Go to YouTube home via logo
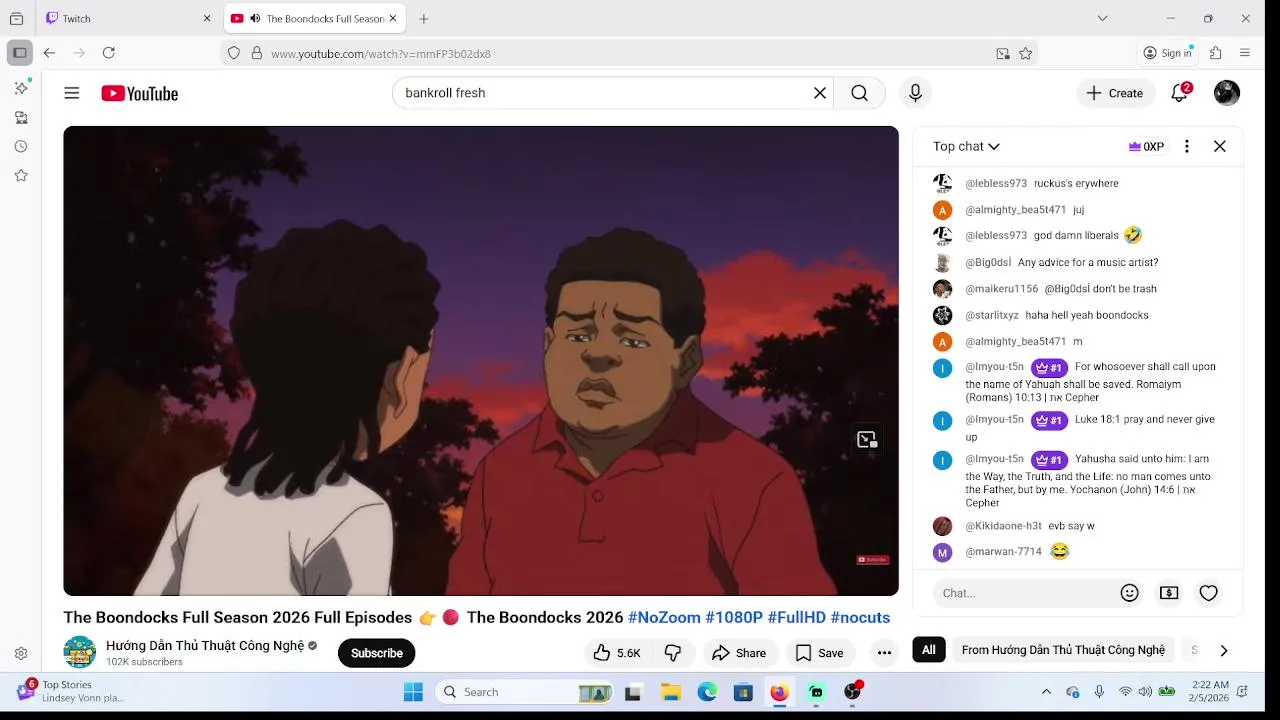This screenshot has width=1280, height=720. [x=140, y=93]
